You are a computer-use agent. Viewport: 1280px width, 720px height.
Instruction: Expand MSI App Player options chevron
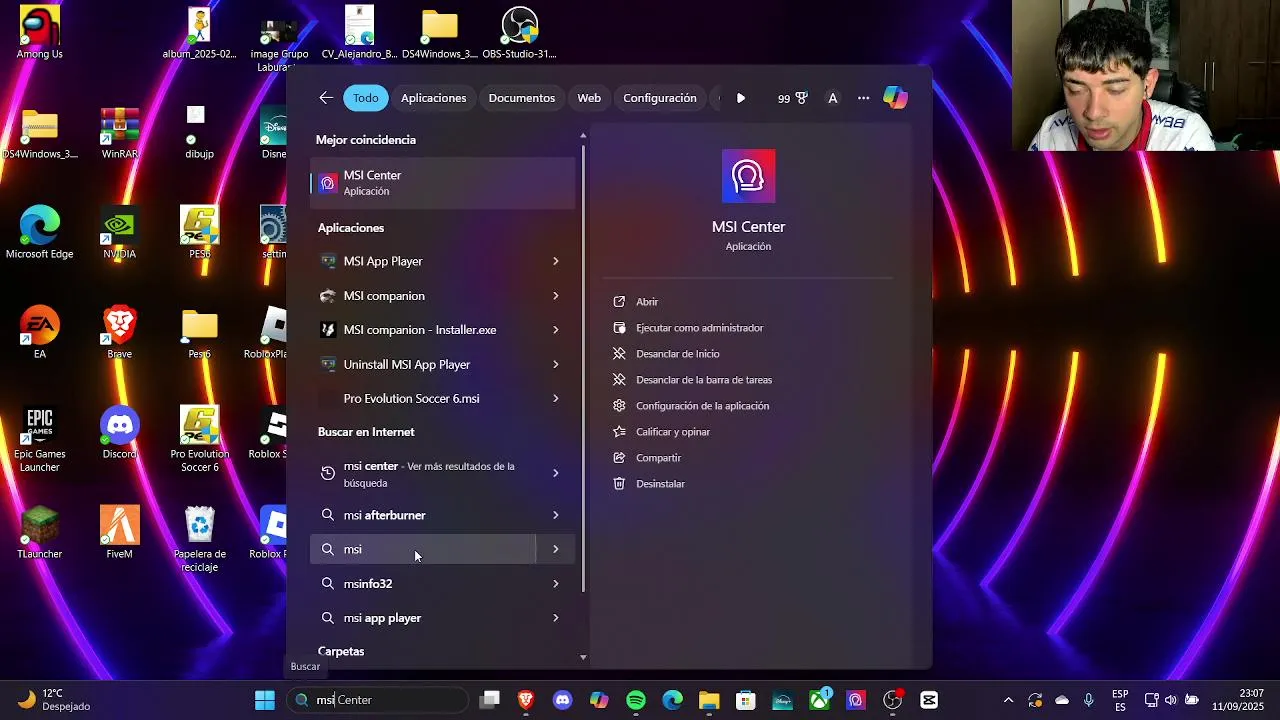(x=556, y=261)
